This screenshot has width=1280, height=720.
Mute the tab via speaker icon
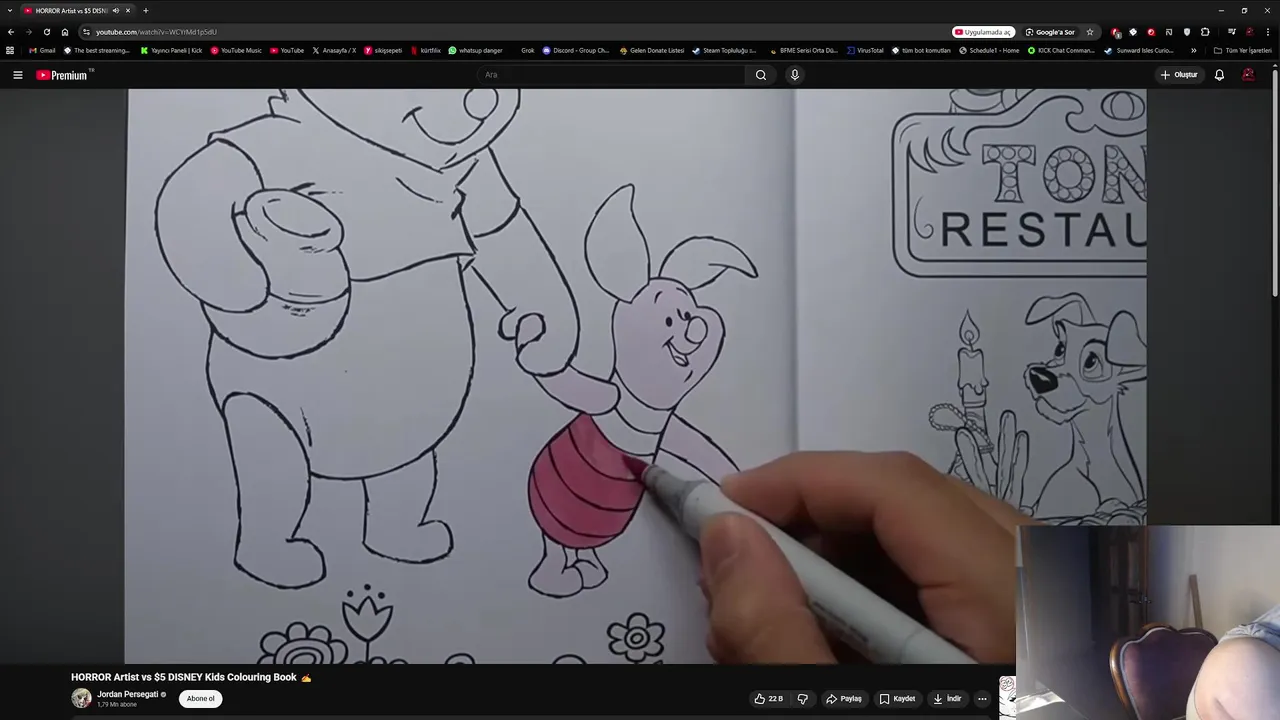115,11
